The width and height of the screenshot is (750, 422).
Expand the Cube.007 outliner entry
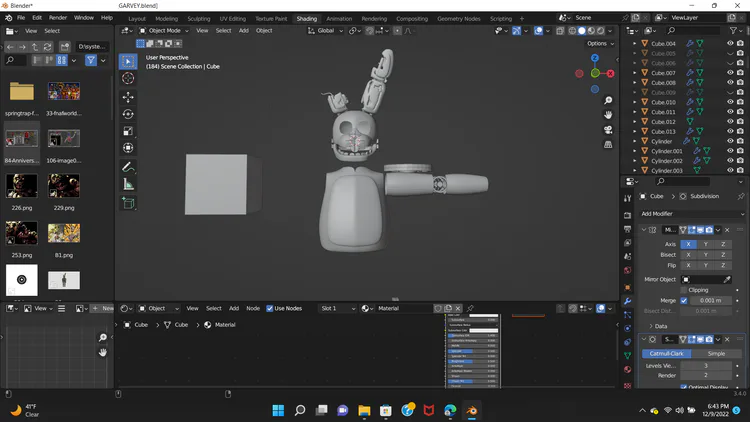pyautogui.click(x=635, y=73)
